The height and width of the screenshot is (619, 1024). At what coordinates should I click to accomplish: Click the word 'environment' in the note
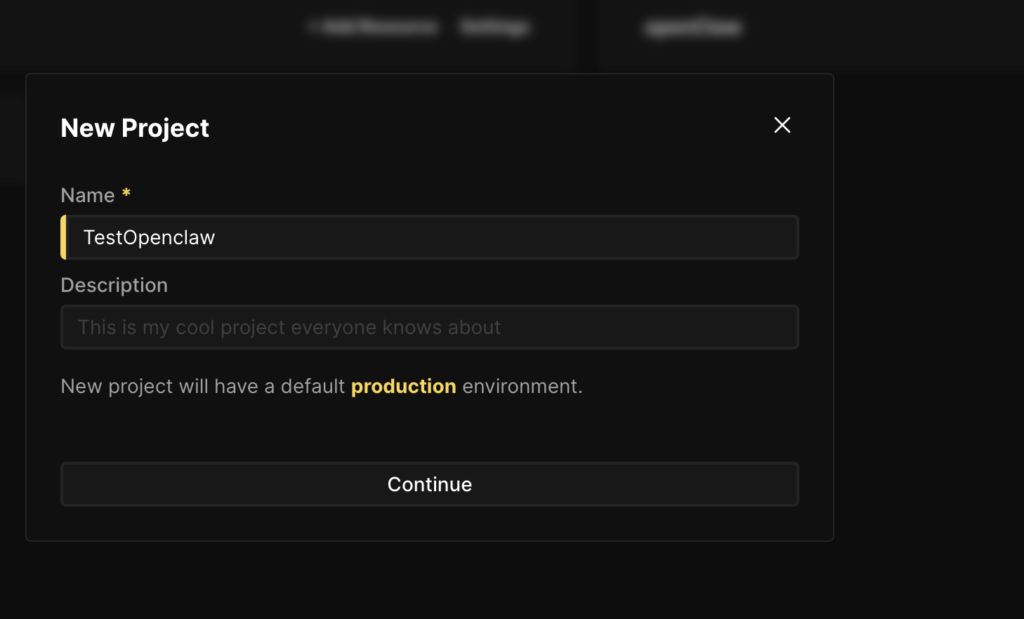[521, 386]
